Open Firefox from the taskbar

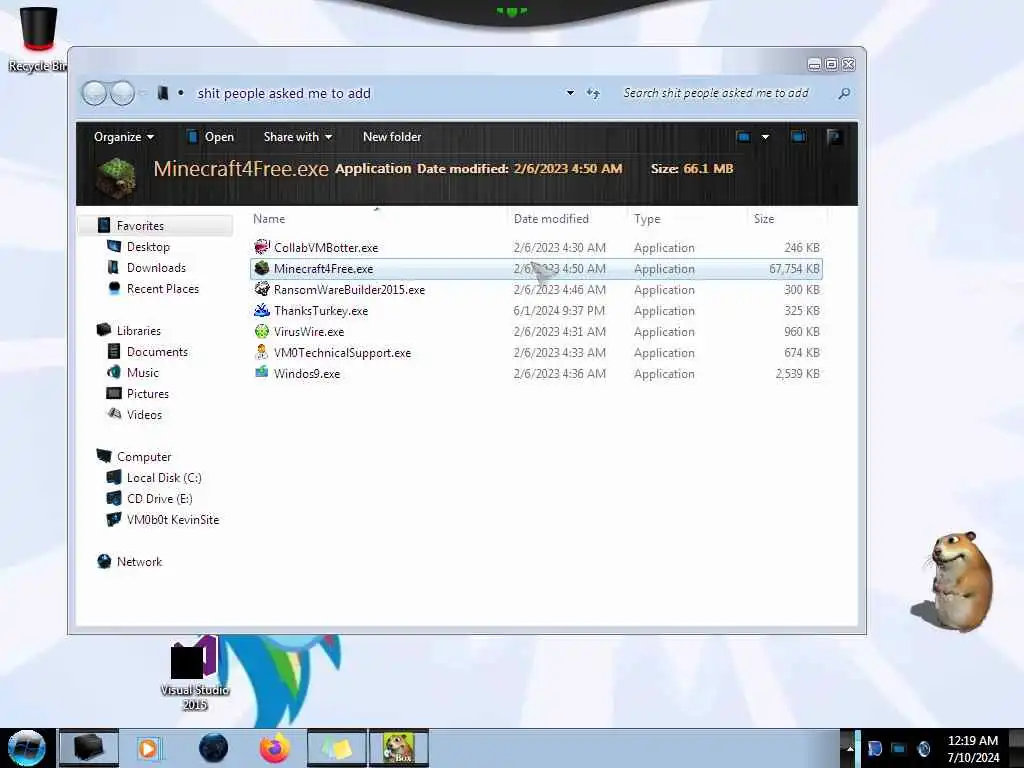[275, 748]
